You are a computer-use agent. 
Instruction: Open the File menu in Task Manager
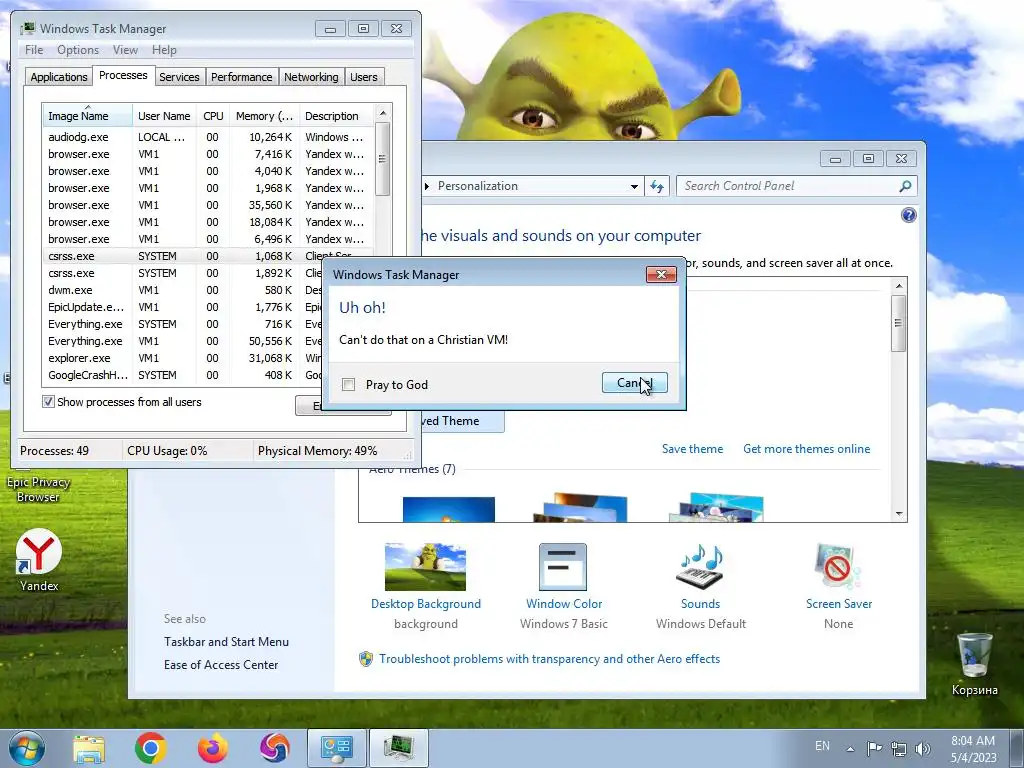pos(34,50)
